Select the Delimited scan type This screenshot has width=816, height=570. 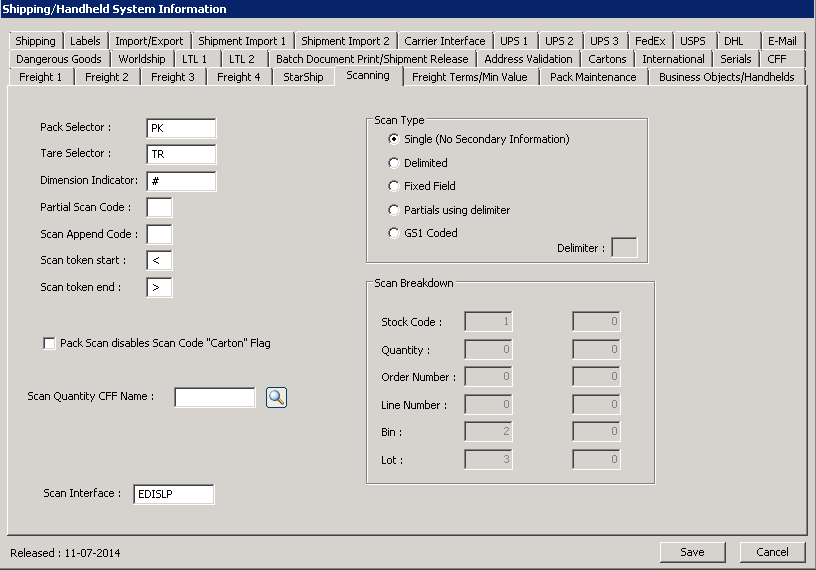pos(394,163)
